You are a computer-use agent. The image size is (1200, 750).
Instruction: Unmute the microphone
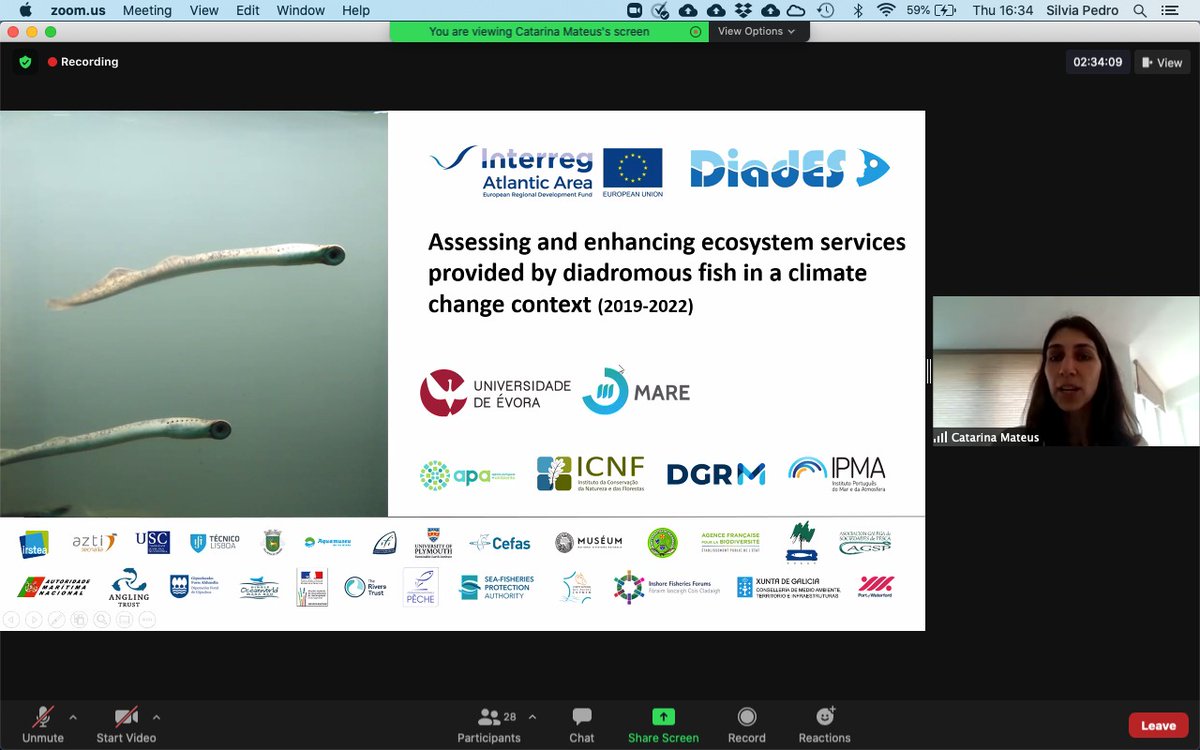click(42, 724)
